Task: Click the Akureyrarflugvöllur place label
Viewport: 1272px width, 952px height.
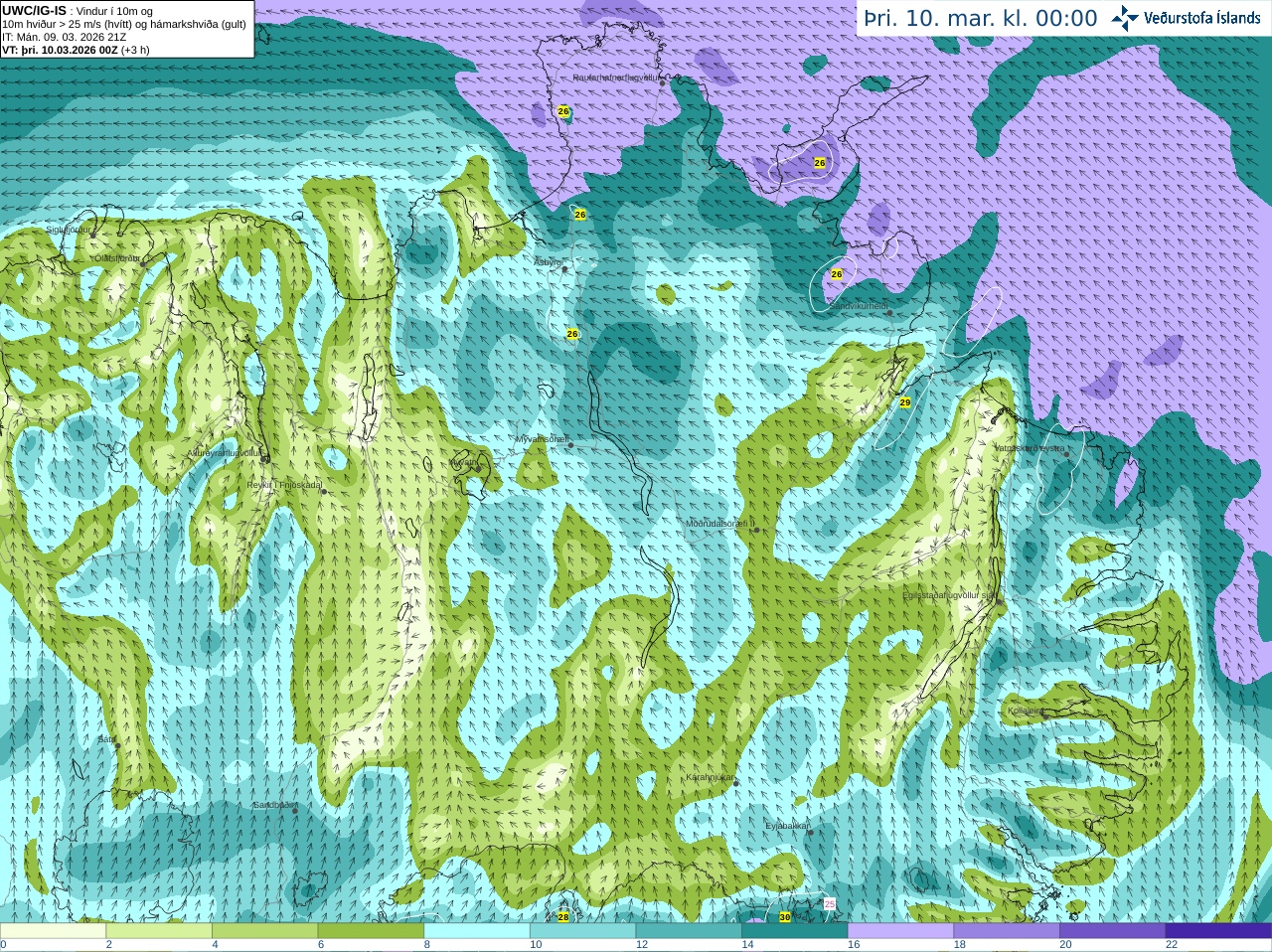Action: click(x=225, y=453)
